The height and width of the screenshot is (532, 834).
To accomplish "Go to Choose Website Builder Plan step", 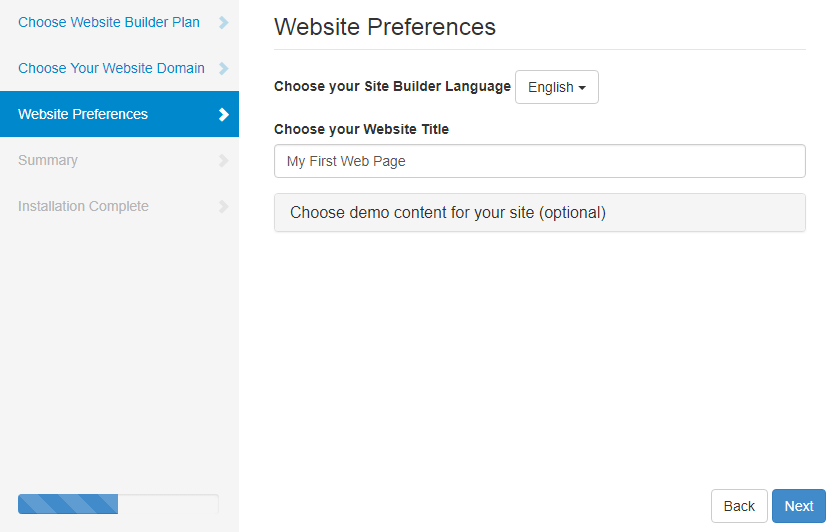I will tap(109, 22).
